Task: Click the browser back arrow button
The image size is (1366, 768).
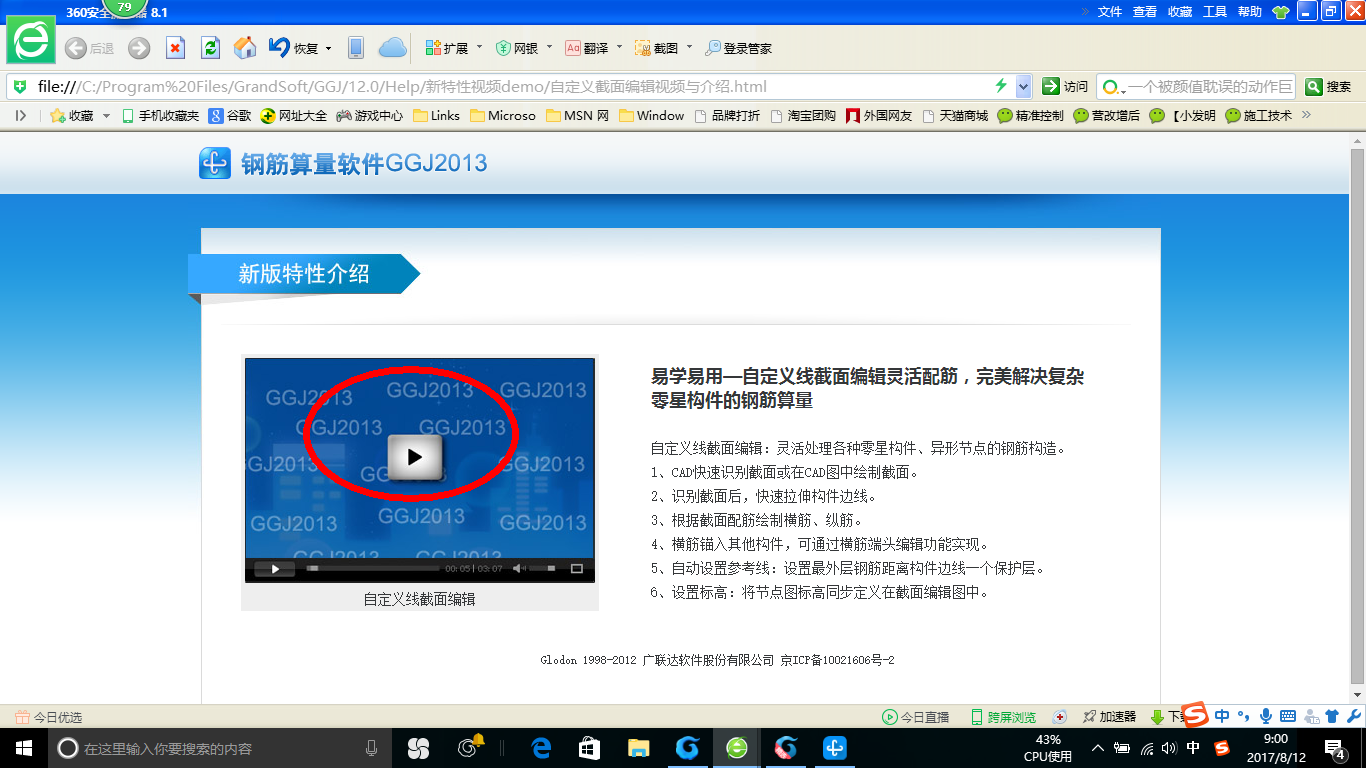Action: [x=76, y=48]
